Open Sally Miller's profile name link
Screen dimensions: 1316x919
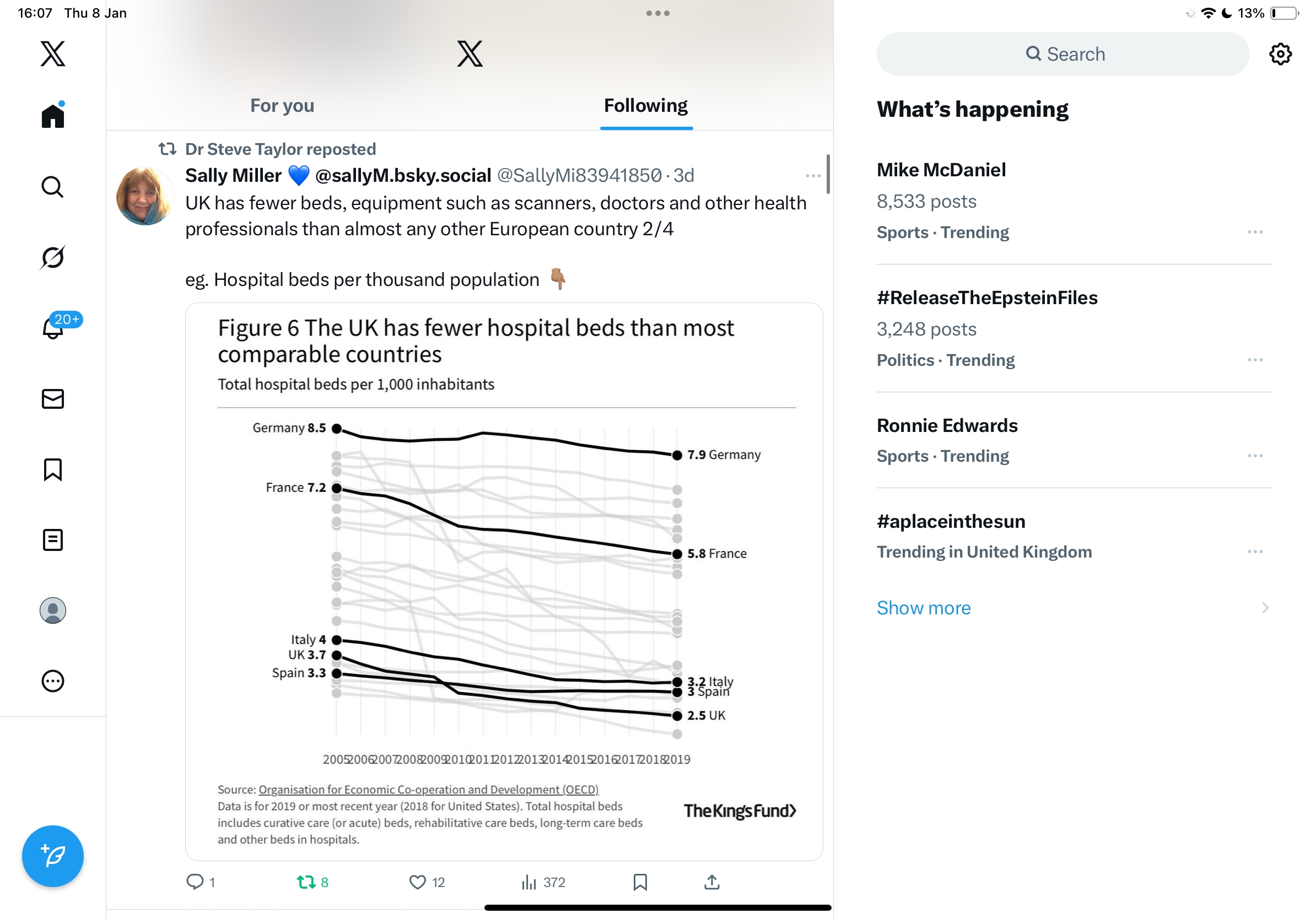(x=233, y=175)
